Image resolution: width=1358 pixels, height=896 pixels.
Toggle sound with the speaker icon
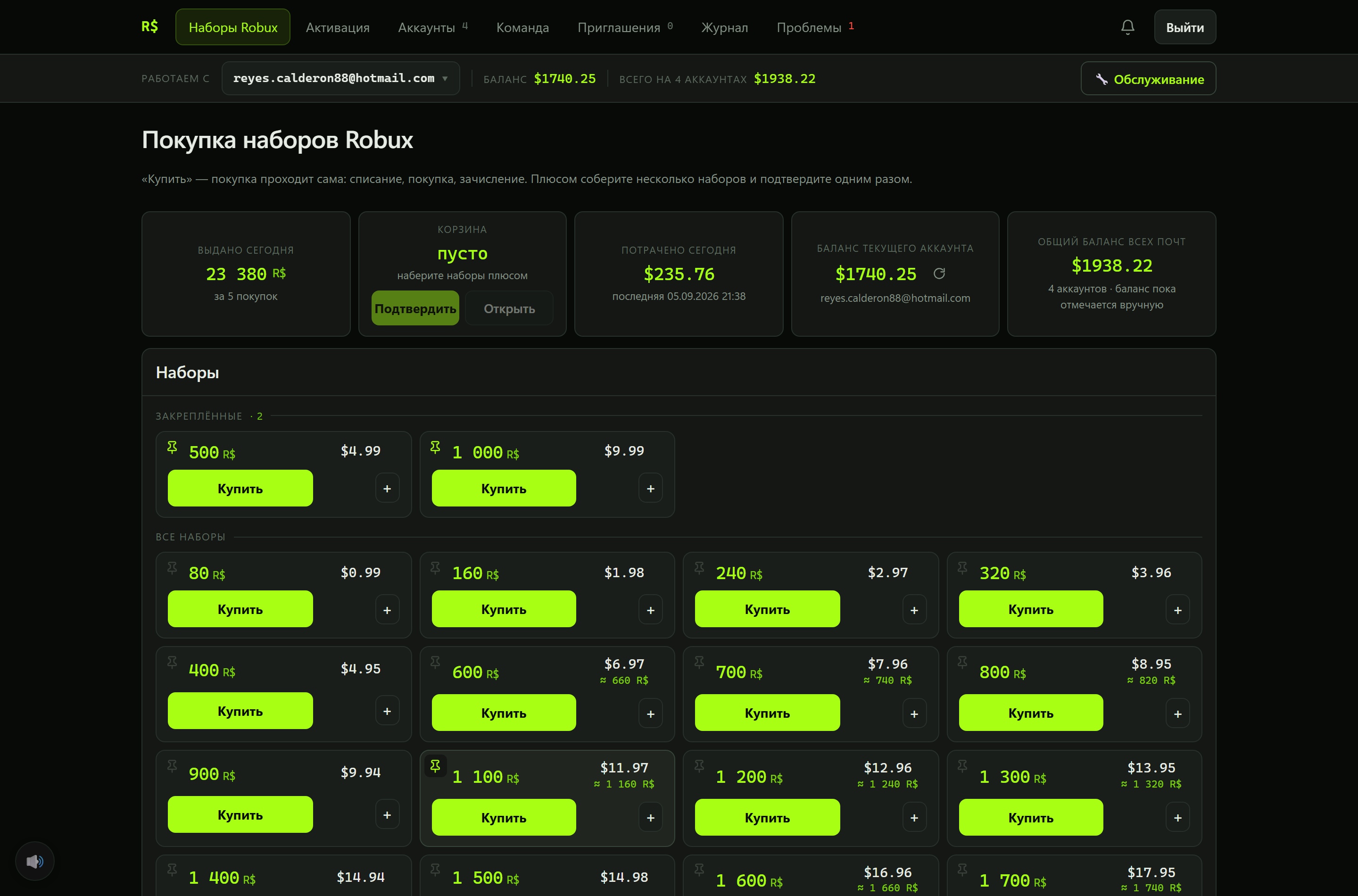[35, 861]
